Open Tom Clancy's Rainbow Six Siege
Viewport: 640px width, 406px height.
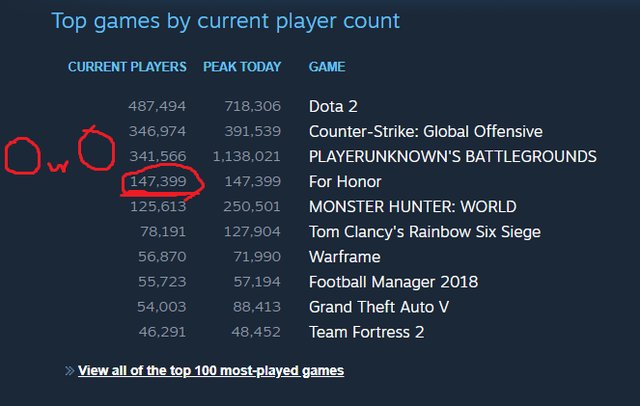[425, 232]
